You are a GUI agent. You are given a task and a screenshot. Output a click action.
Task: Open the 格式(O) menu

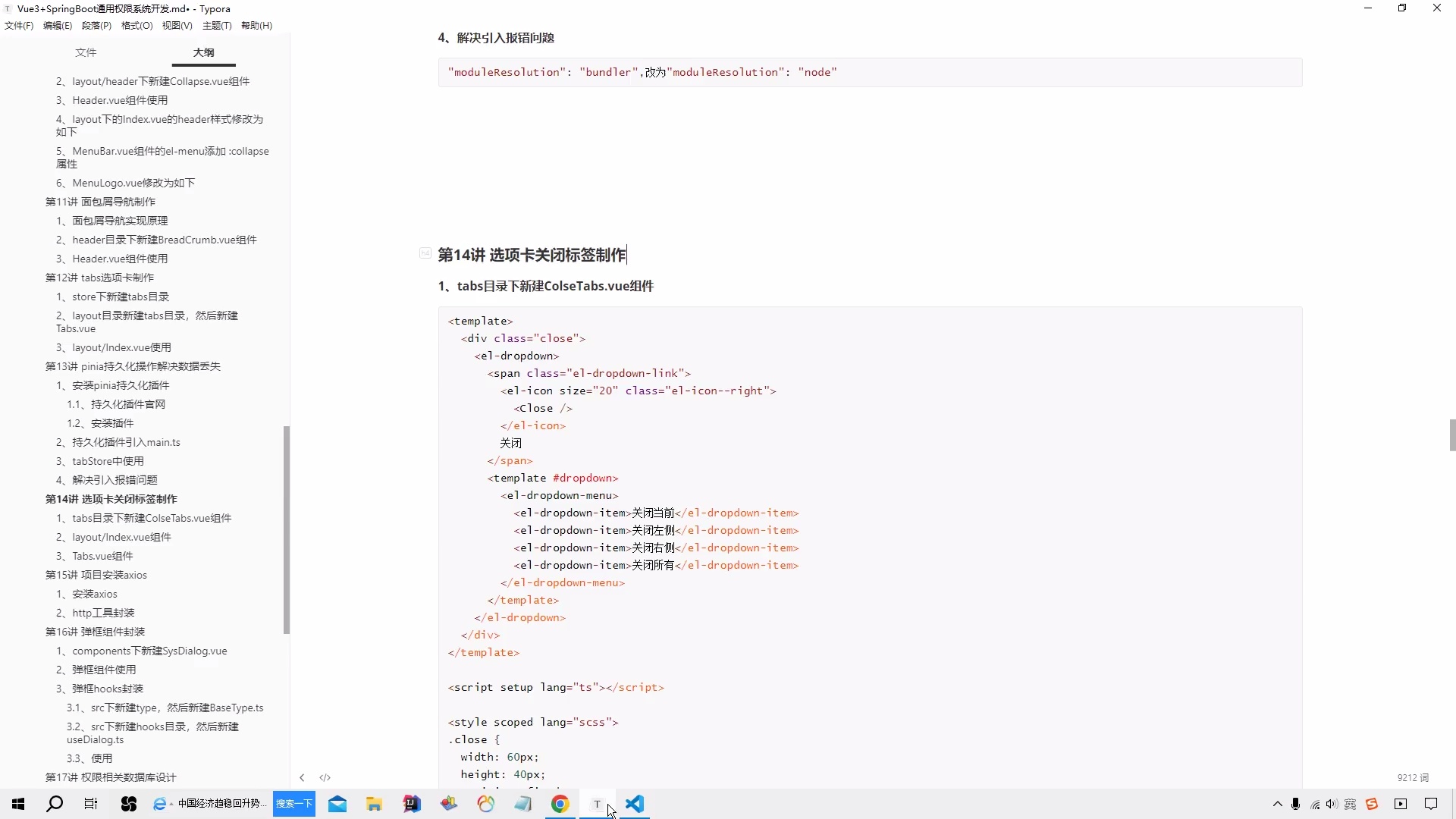click(136, 25)
